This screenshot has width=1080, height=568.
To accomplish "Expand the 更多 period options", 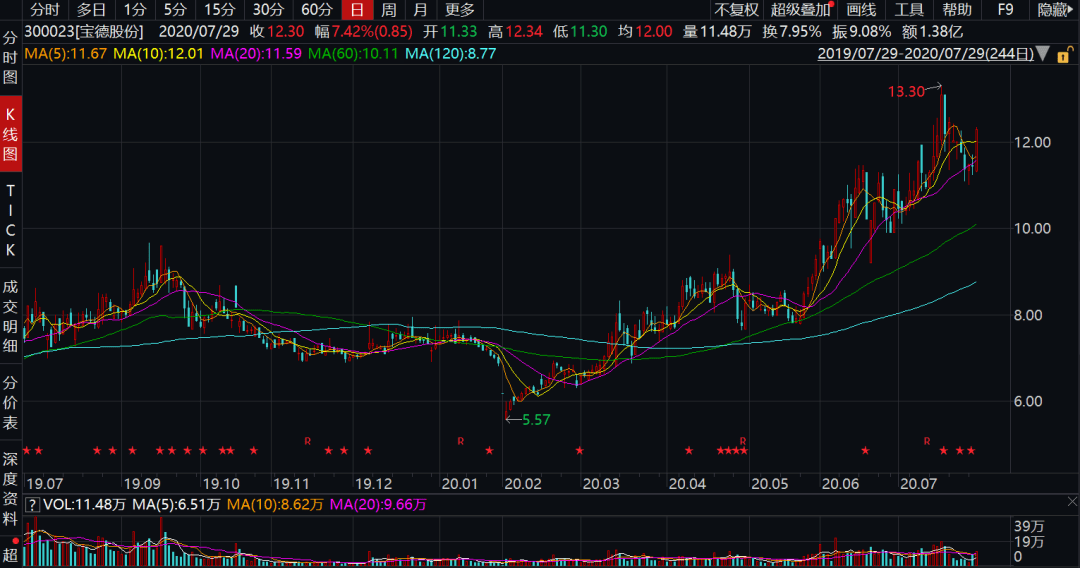I will [x=460, y=10].
